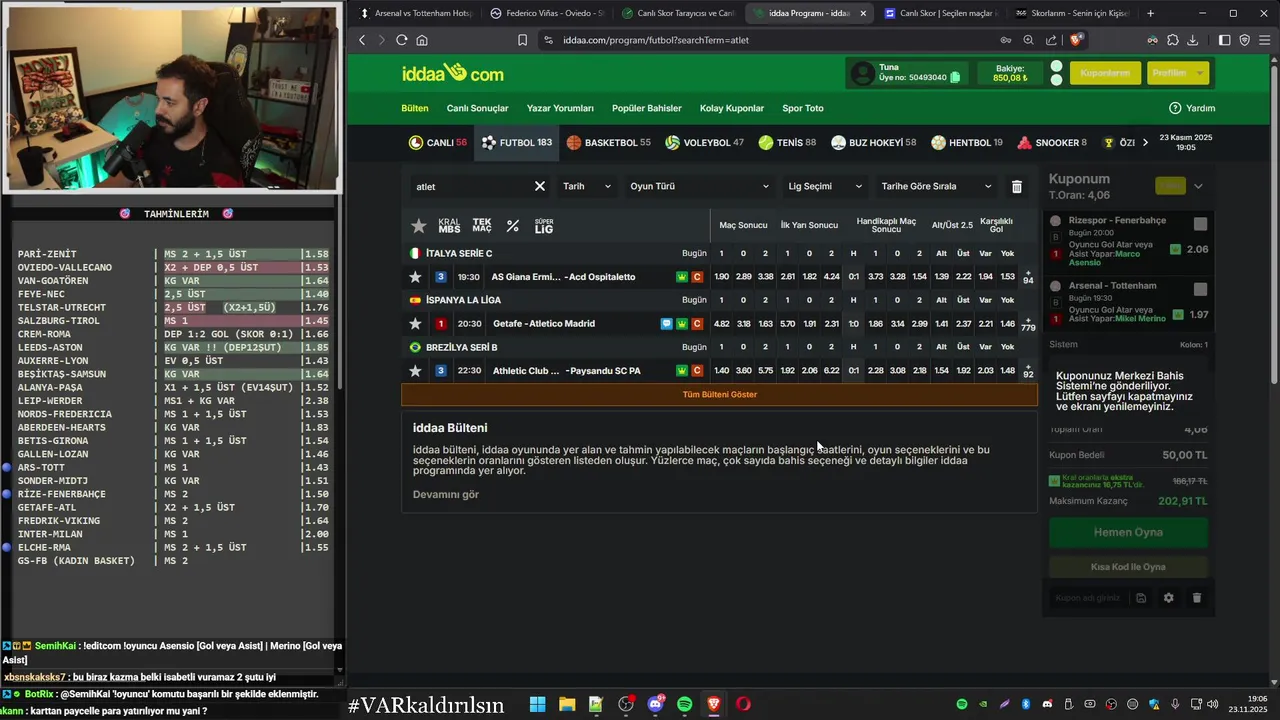This screenshot has height=720, width=1280.
Task: Open Discord from the taskbar
Action: pos(655,704)
